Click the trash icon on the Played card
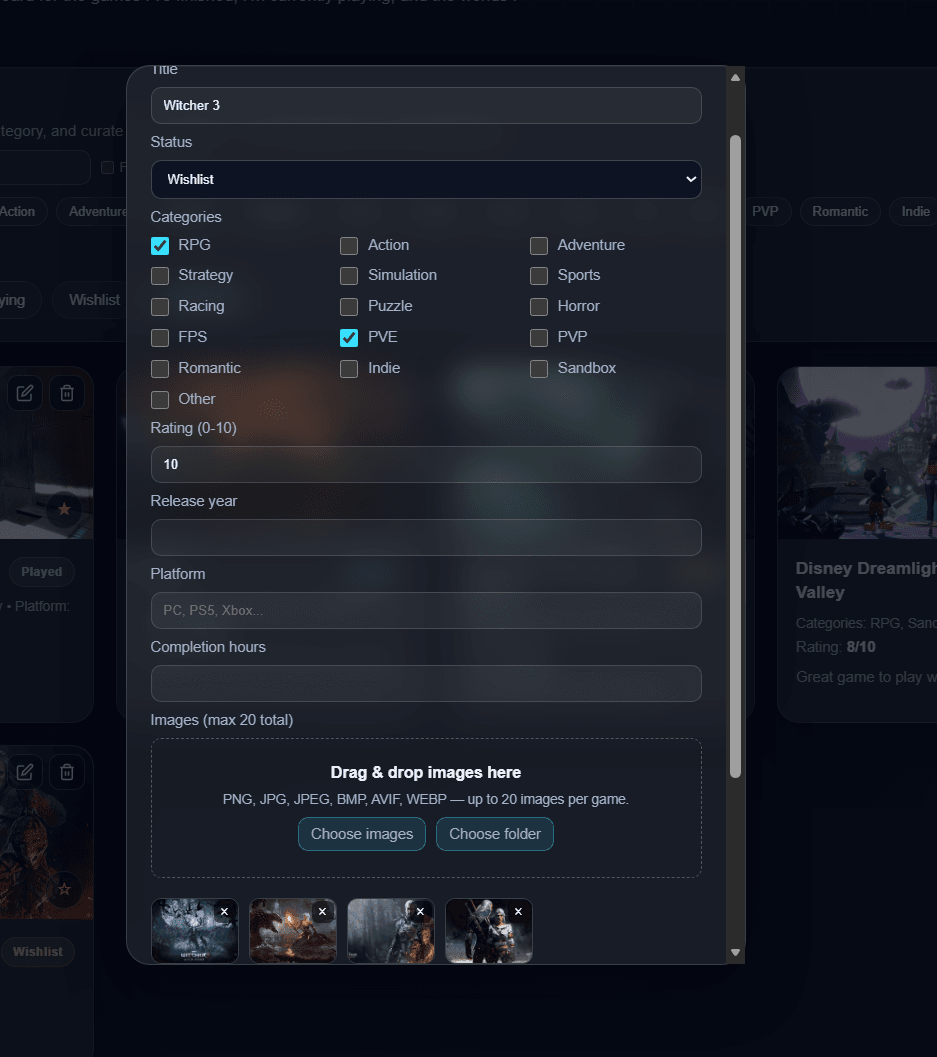The height and width of the screenshot is (1057, 937). click(67, 393)
